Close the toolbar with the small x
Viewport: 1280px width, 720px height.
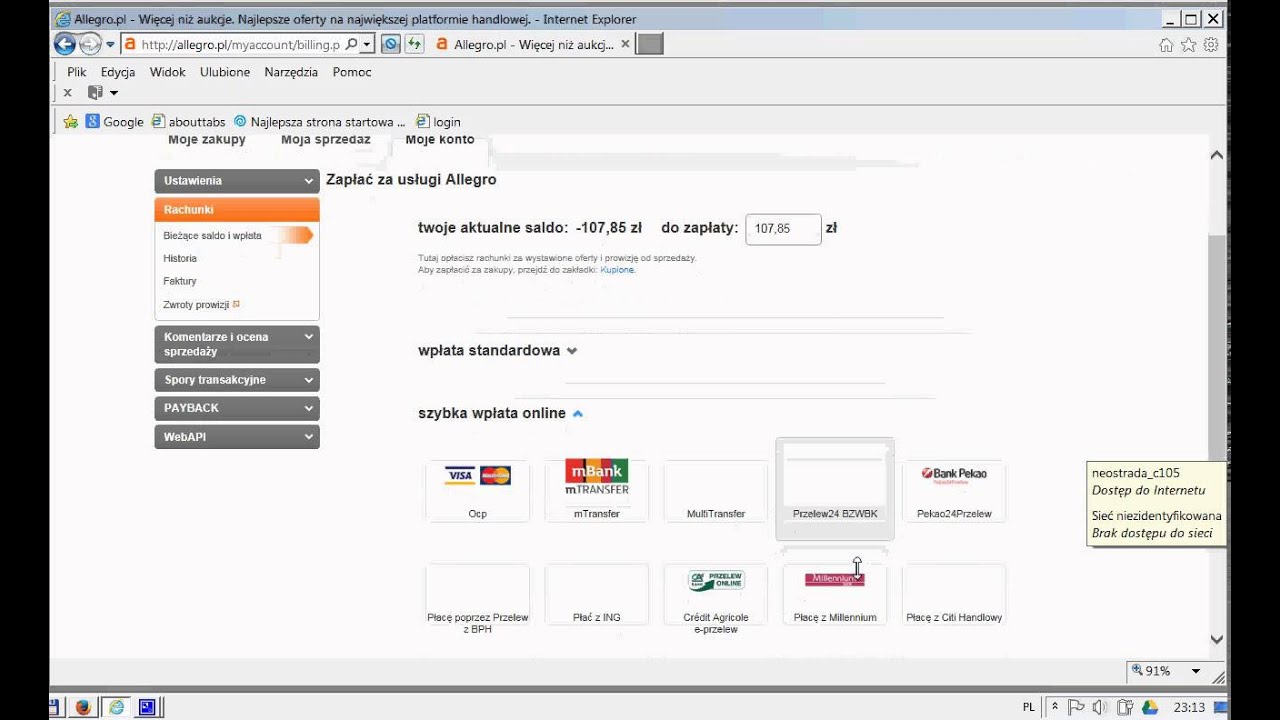tap(67, 92)
